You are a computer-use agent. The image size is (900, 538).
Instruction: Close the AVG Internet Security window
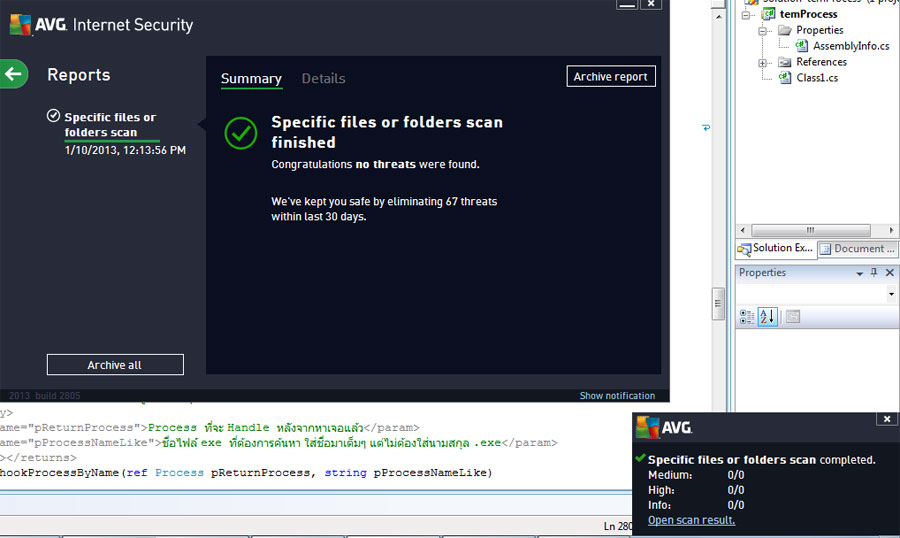tap(651, 5)
